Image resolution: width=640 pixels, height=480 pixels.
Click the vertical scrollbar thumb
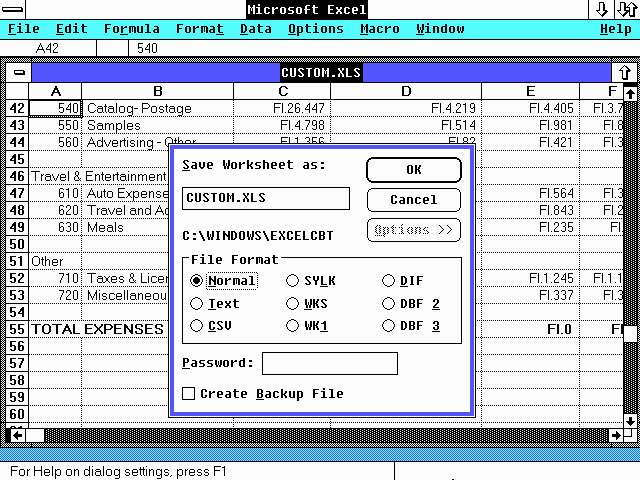click(630, 334)
